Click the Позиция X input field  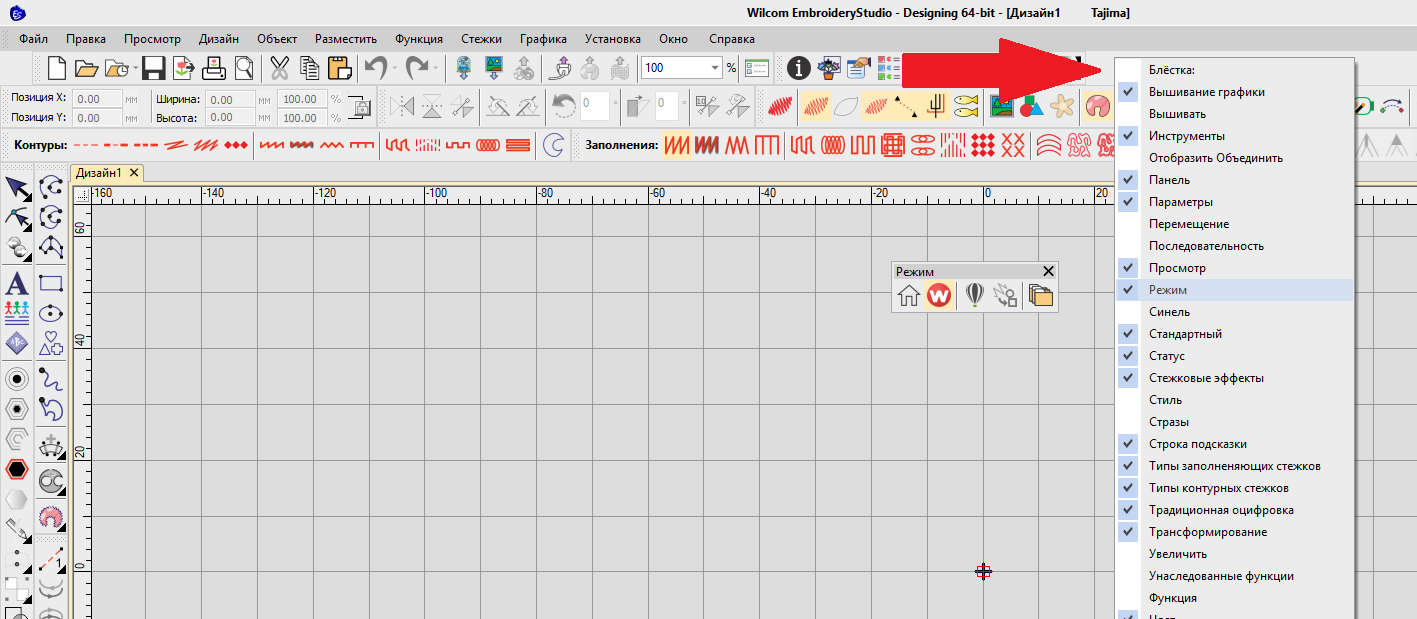point(98,99)
